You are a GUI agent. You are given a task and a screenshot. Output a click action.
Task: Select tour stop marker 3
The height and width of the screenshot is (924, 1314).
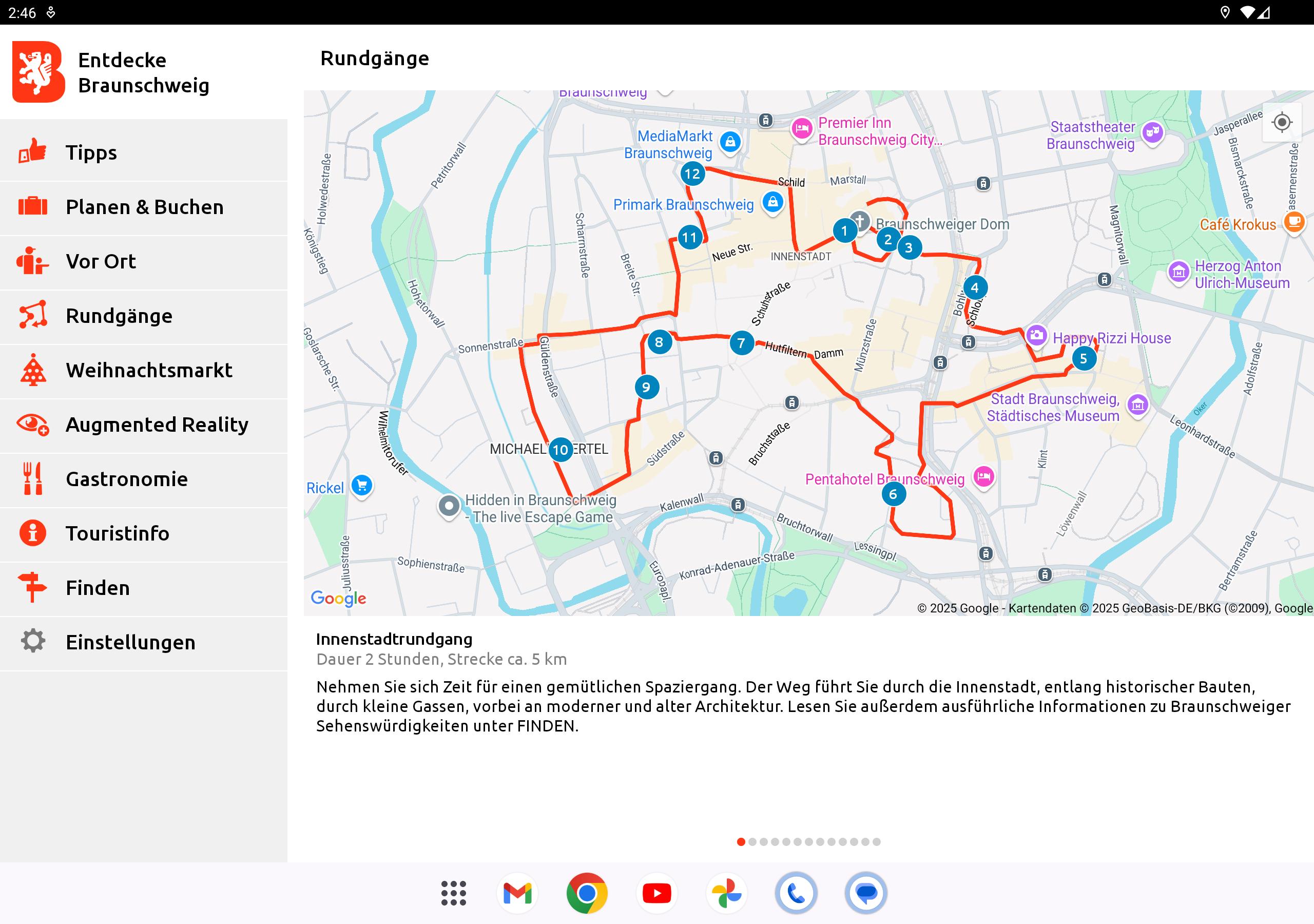909,248
